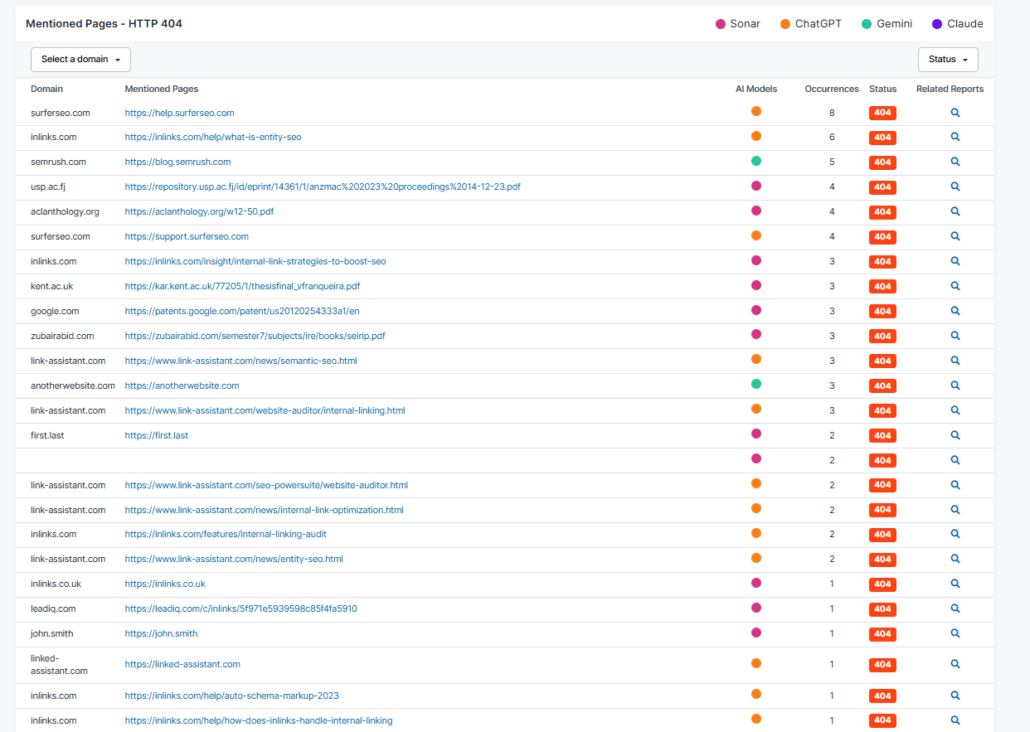
Task: Sort by Status column header
Action: pos(883,89)
